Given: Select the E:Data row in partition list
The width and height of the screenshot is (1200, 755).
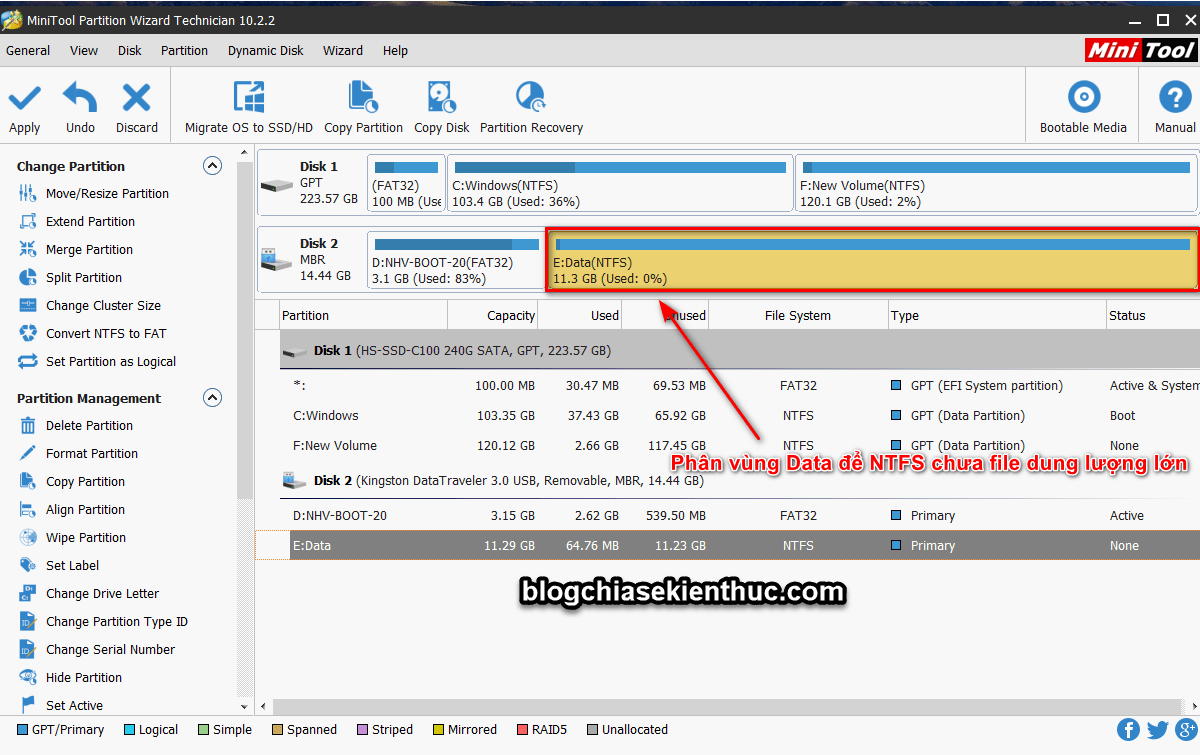Looking at the screenshot, I should pyautogui.click(x=727, y=546).
